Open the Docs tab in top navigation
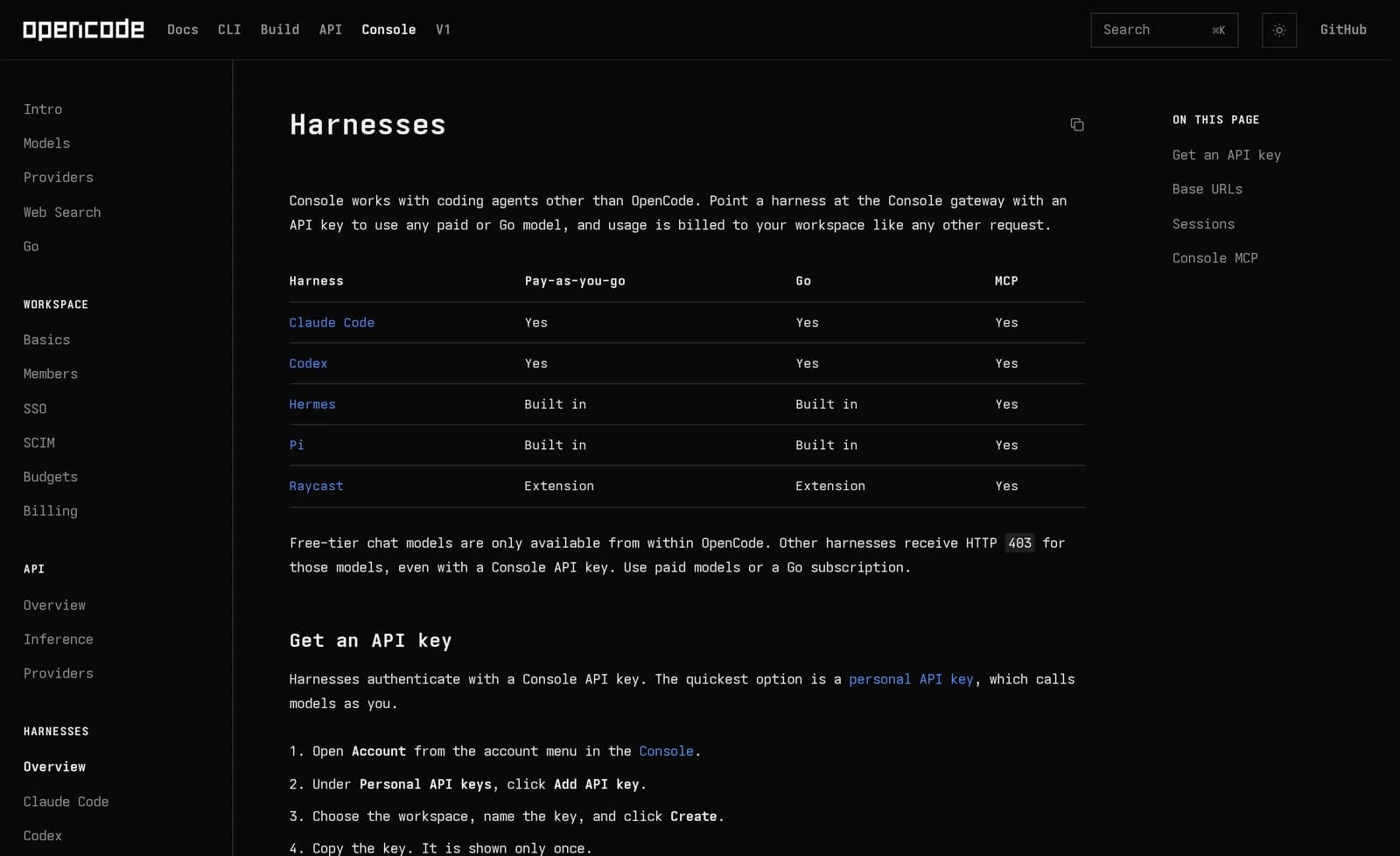 click(183, 30)
